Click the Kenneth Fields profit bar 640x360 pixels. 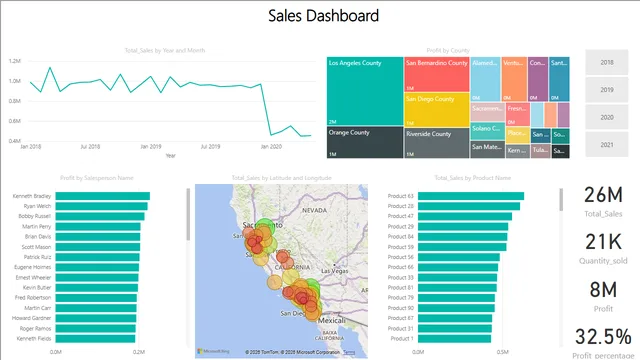point(95,338)
